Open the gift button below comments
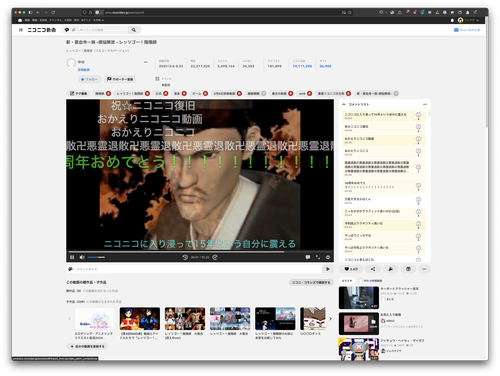Viewport: 500px width, 376px height. pyautogui.click(x=408, y=269)
